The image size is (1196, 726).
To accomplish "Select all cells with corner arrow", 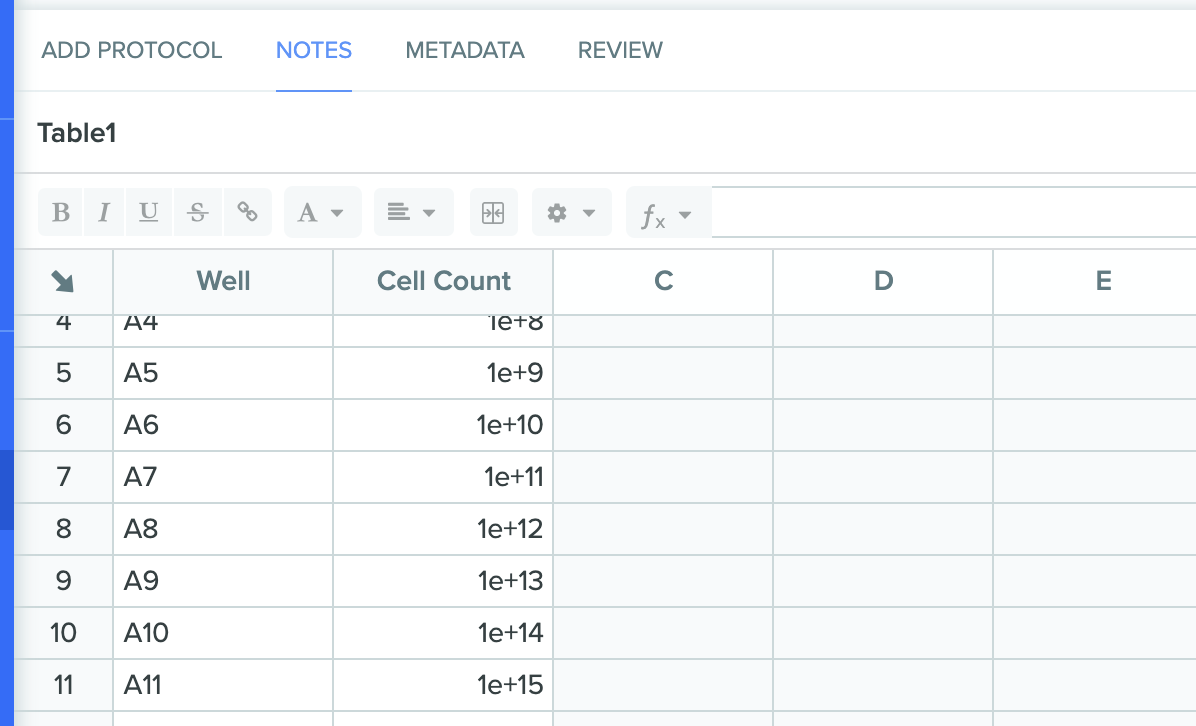I will (63, 281).
